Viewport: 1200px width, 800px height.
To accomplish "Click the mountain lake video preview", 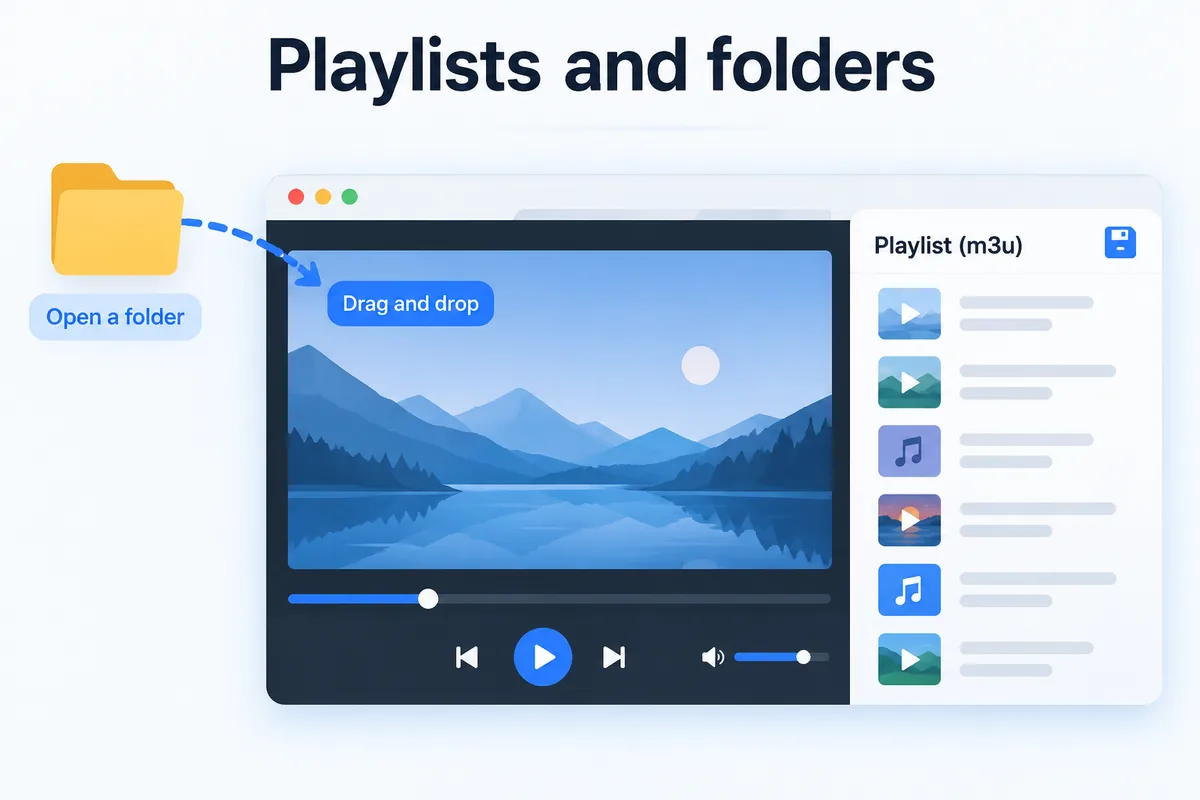I will click(x=560, y=410).
